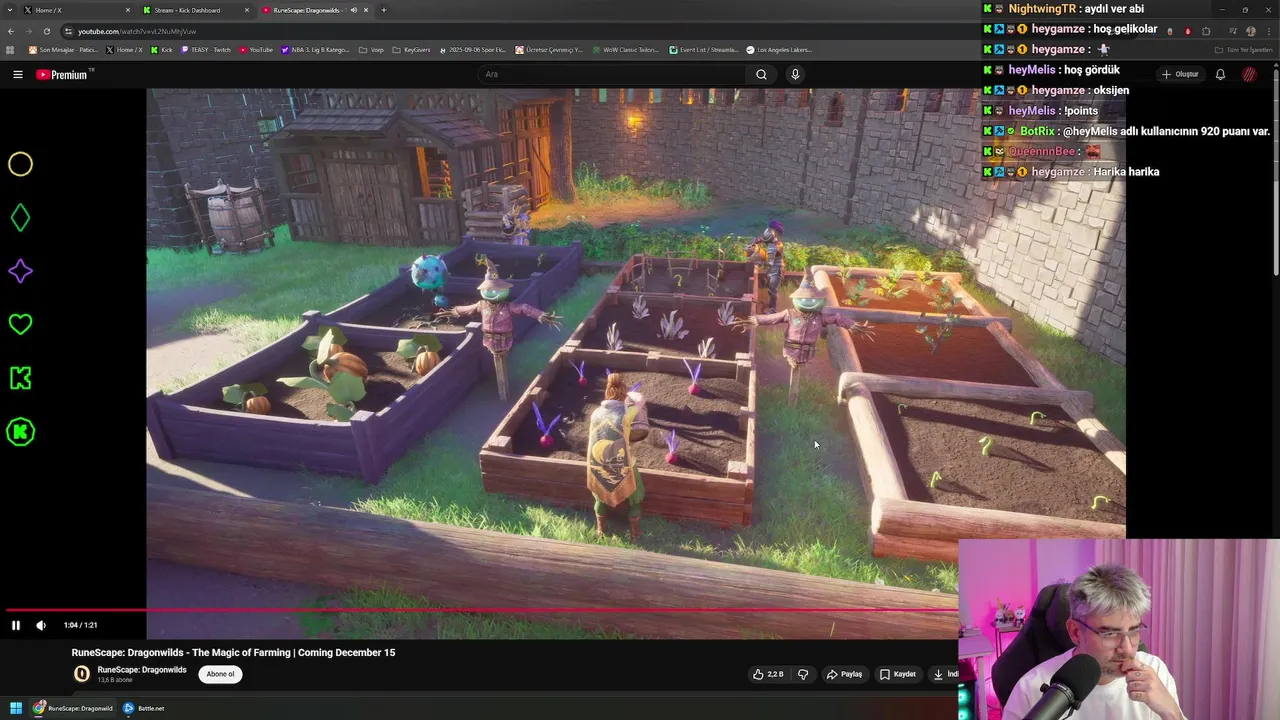Screen dimensions: 1280x720
Task: Open '2025-09-06 Spor Ek...' bookmark
Action: pos(473,49)
